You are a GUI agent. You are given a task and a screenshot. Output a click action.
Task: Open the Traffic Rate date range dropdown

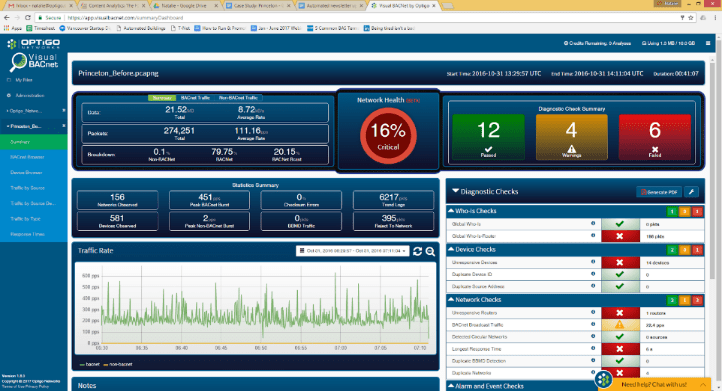pos(352,251)
